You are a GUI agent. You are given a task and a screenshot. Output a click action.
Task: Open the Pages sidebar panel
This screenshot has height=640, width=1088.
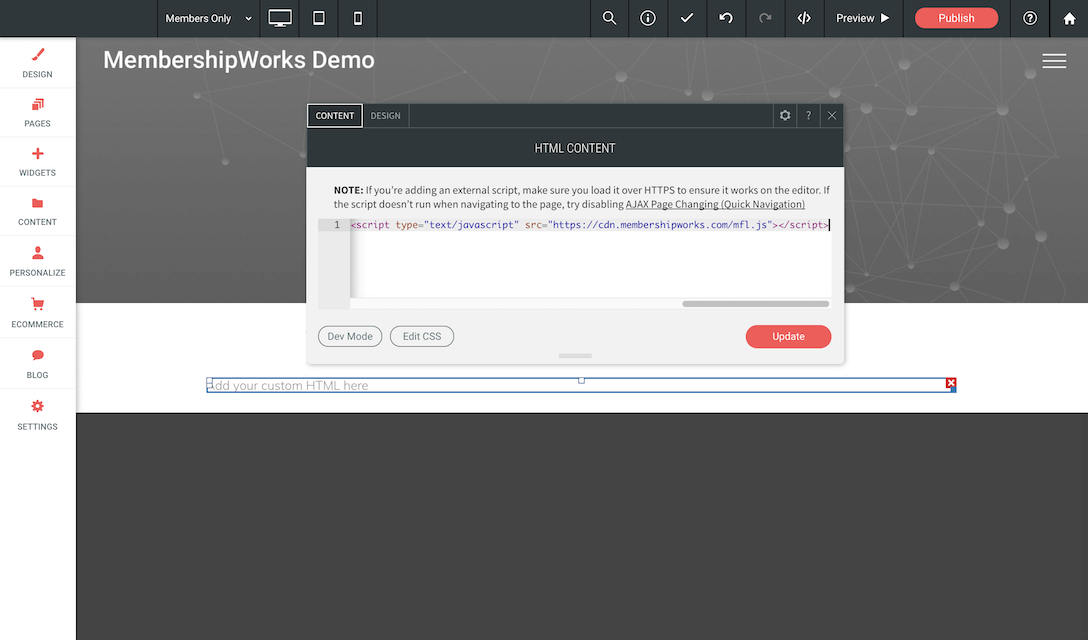pos(37,112)
